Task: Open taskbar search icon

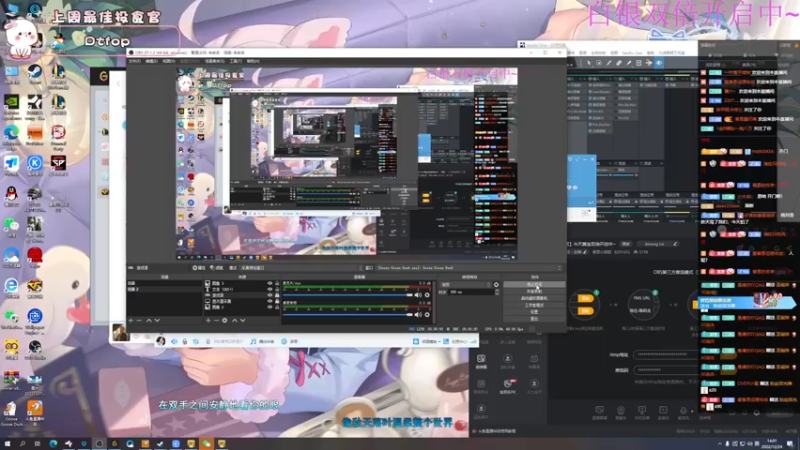Action: click(22, 444)
